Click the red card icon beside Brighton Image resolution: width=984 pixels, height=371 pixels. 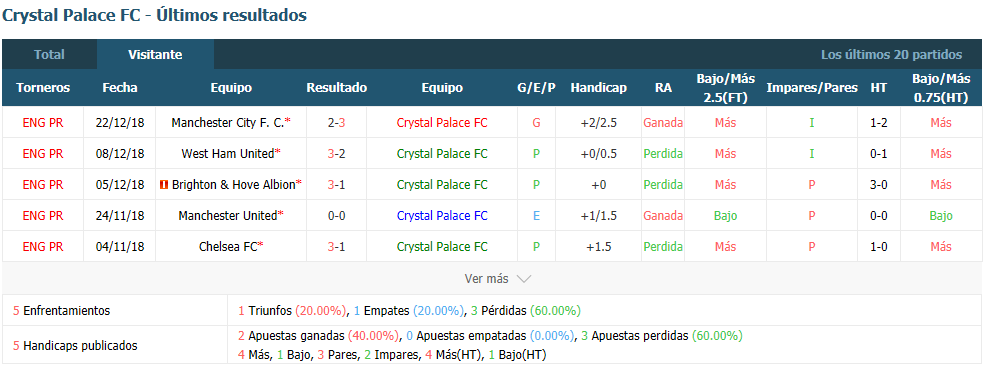pyautogui.click(x=166, y=185)
